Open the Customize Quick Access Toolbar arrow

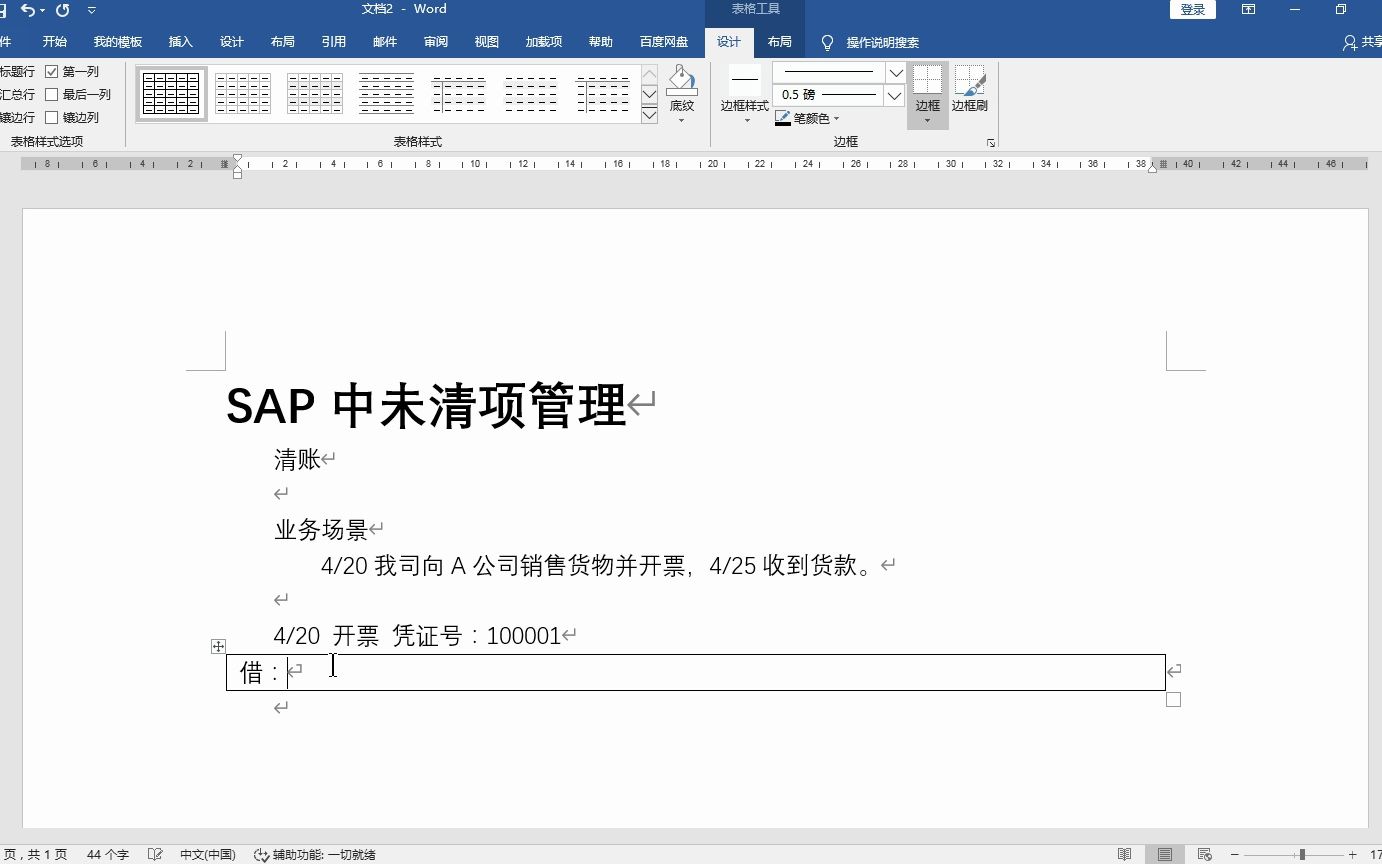pos(92,10)
